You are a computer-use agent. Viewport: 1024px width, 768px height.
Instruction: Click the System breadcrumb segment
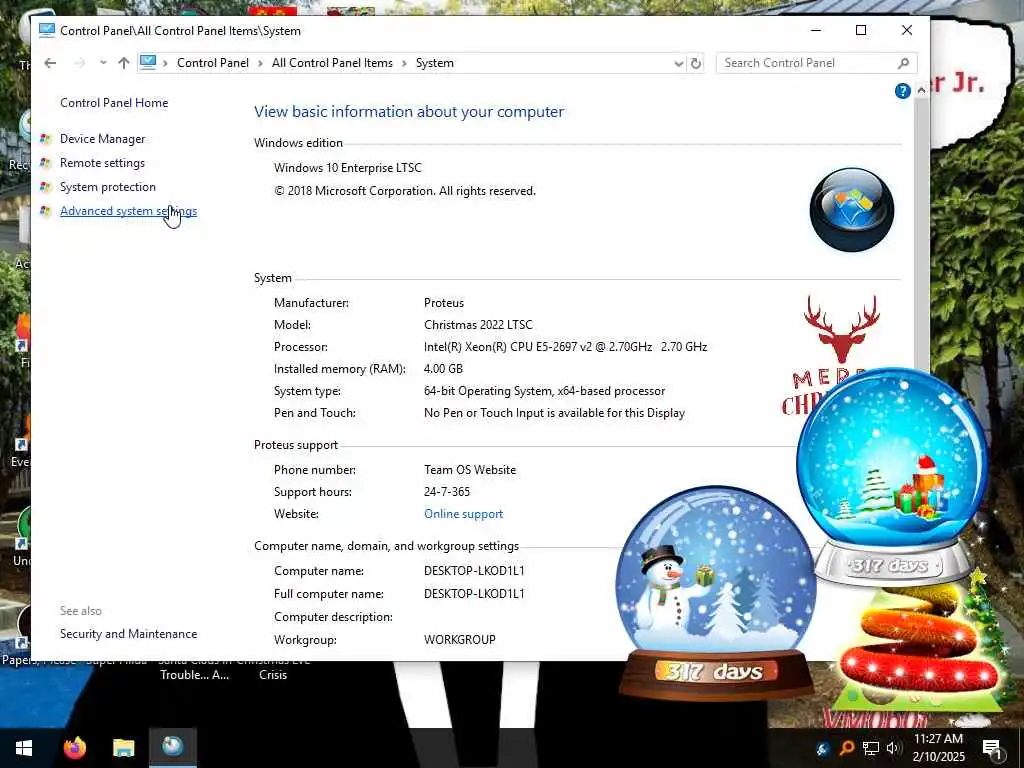(435, 63)
